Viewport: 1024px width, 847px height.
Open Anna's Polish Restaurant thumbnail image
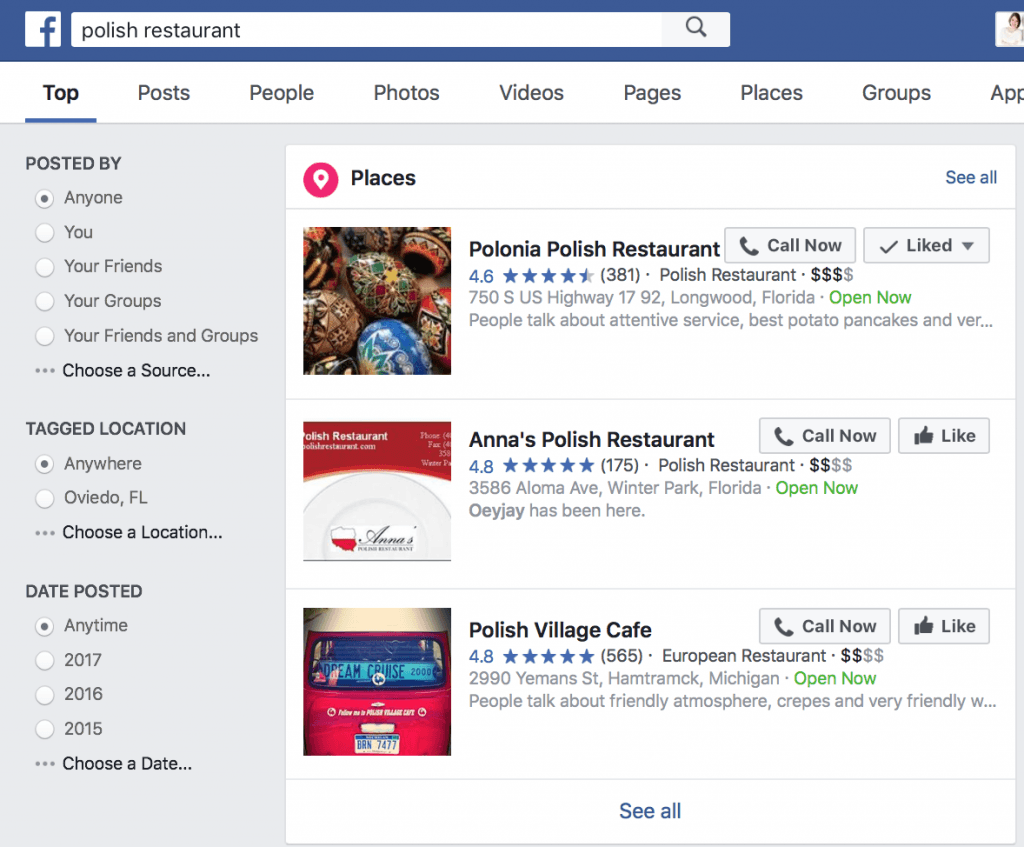click(377, 491)
